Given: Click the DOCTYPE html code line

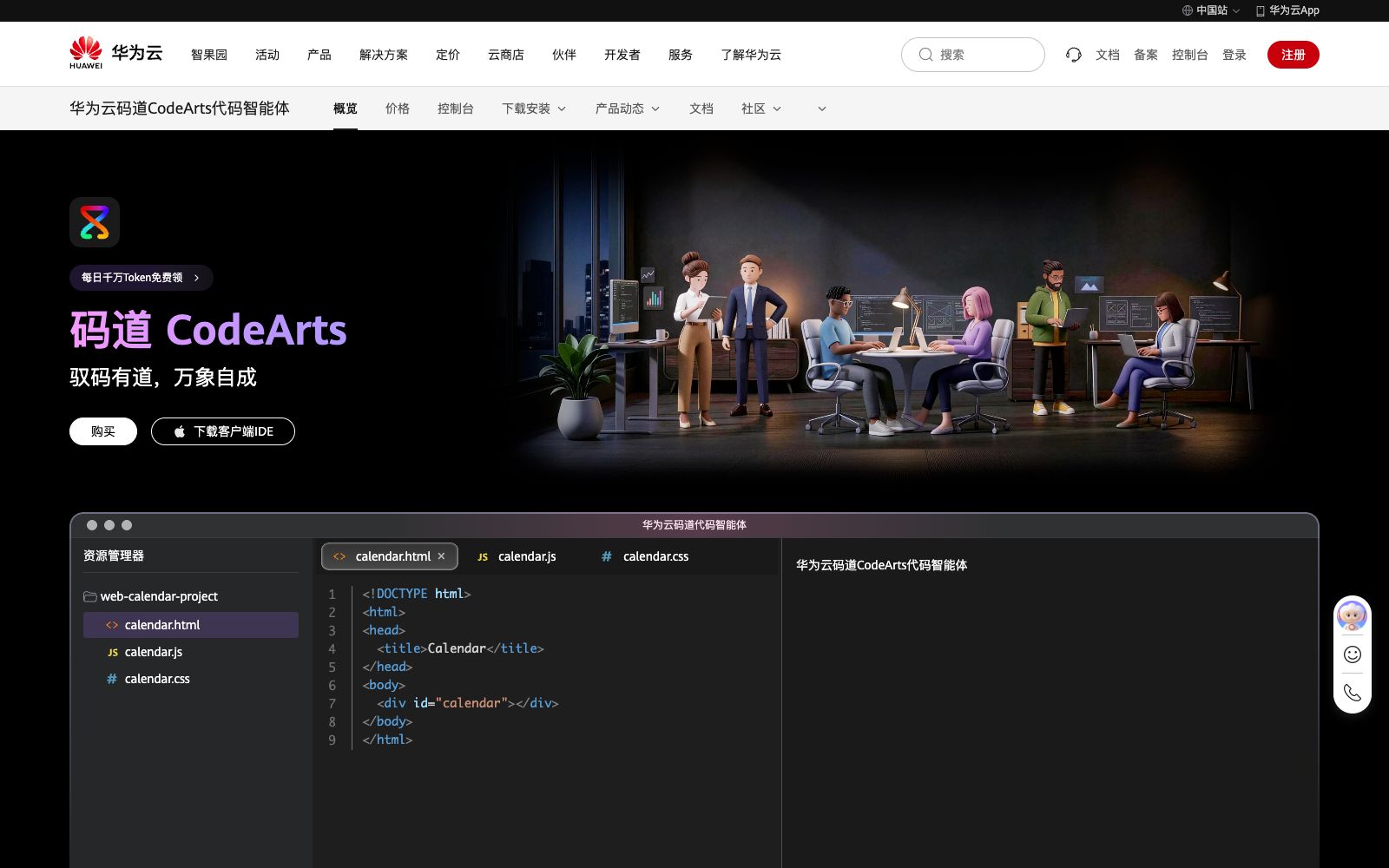Looking at the screenshot, I should [417, 594].
